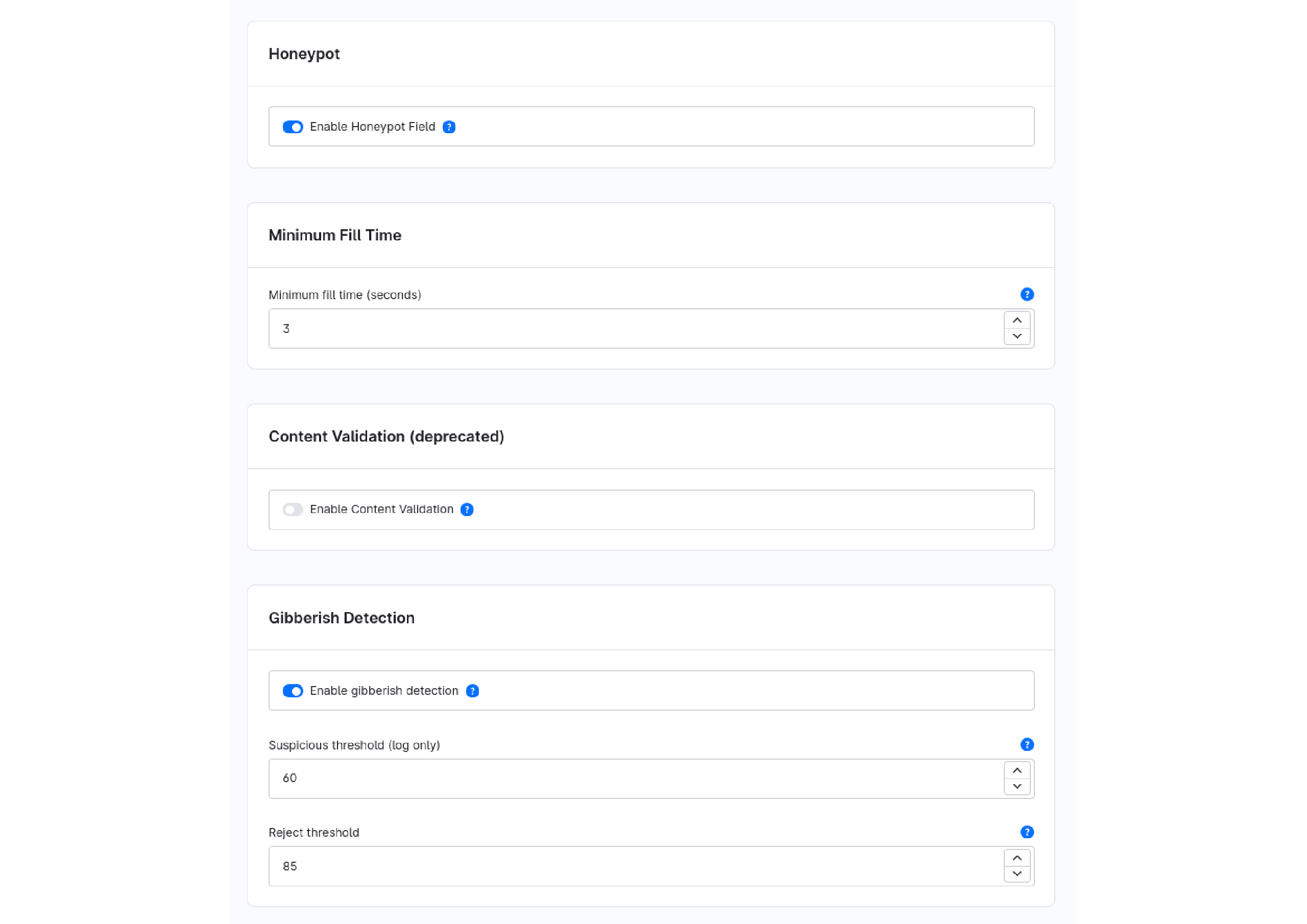Increase Reject threshold with up arrow
The image size is (1307, 924).
click(1016, 858)
